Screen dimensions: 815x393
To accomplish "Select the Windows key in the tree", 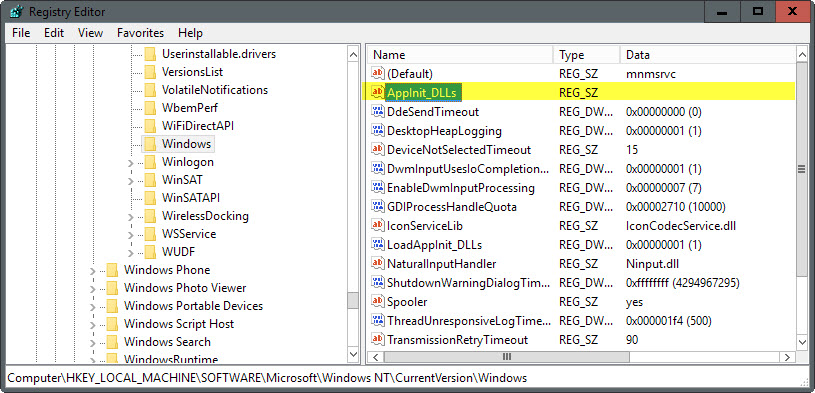I will point(186,144).
